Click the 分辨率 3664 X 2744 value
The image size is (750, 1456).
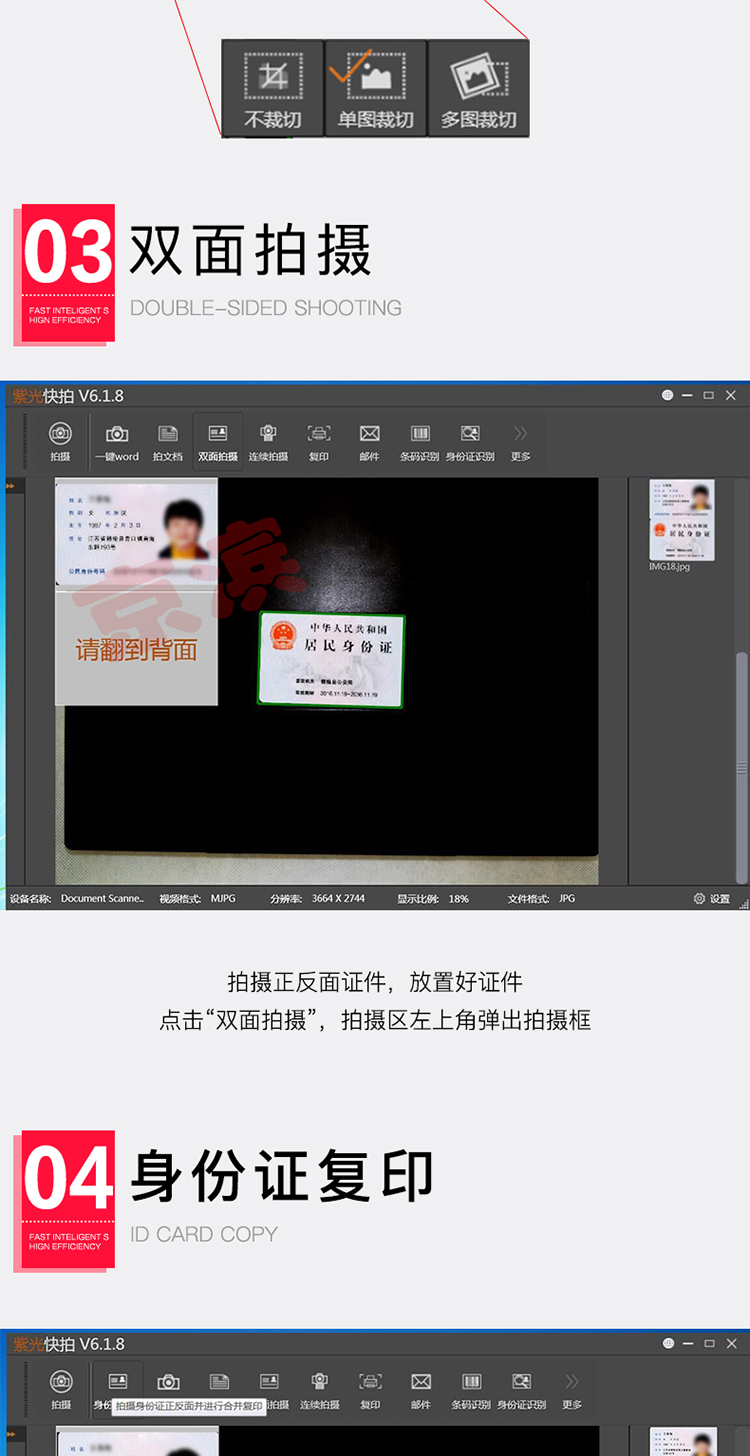coord(338,899)
